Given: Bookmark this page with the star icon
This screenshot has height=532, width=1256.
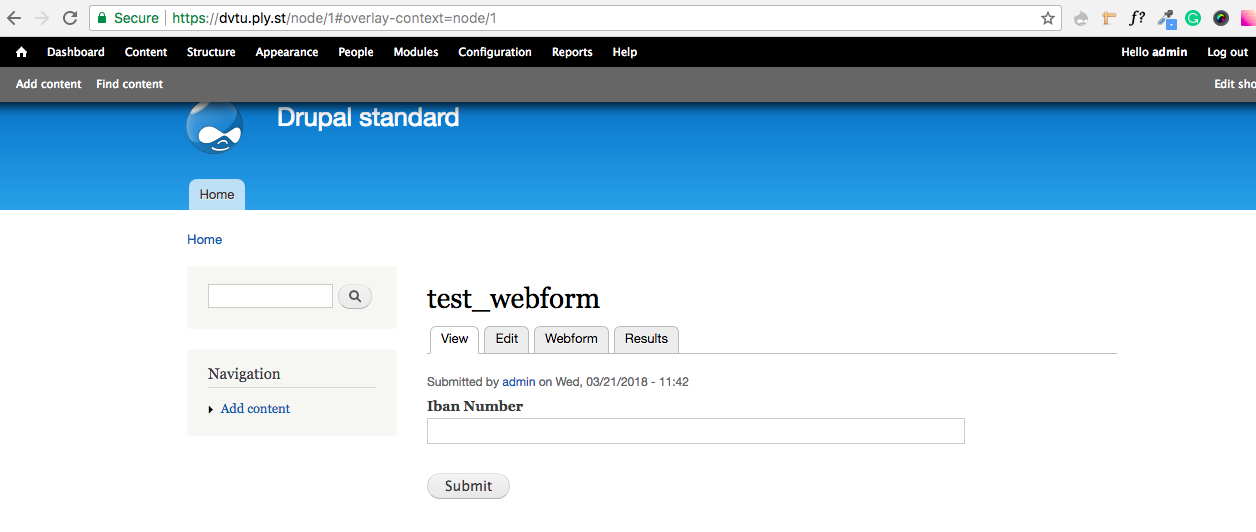Looking at the screenshot, I should [1048, 18].
